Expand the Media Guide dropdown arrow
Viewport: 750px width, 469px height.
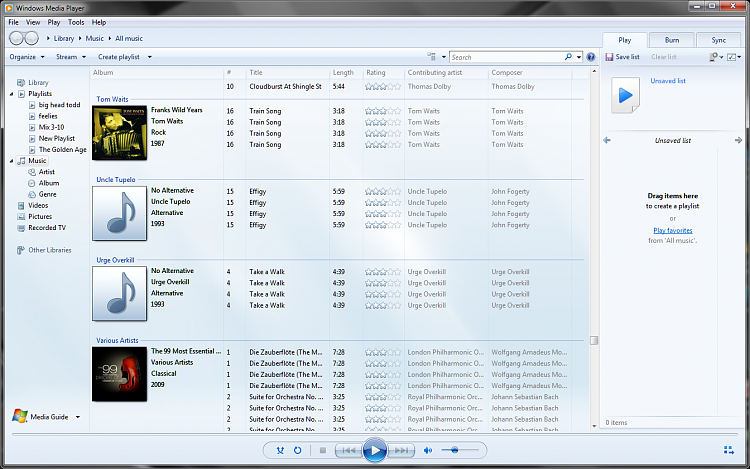coord(77,417)
